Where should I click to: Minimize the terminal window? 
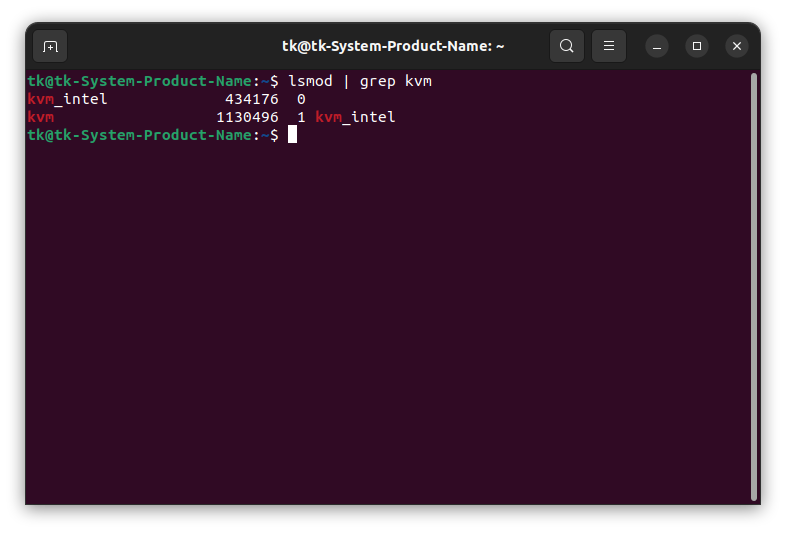[x=657, y=46]
